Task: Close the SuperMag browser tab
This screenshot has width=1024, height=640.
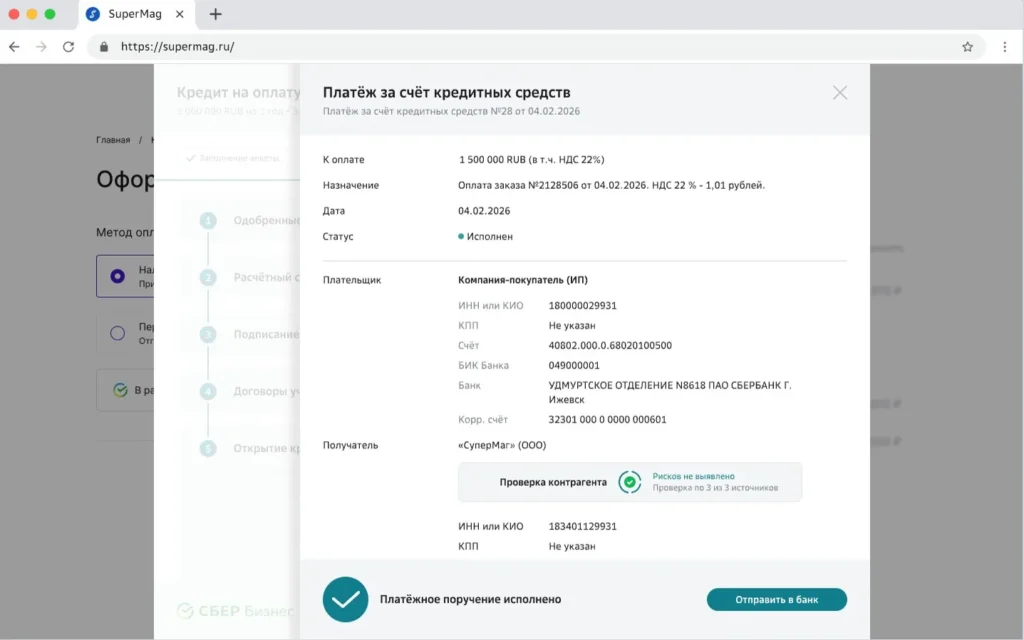Action: [180, 14]
